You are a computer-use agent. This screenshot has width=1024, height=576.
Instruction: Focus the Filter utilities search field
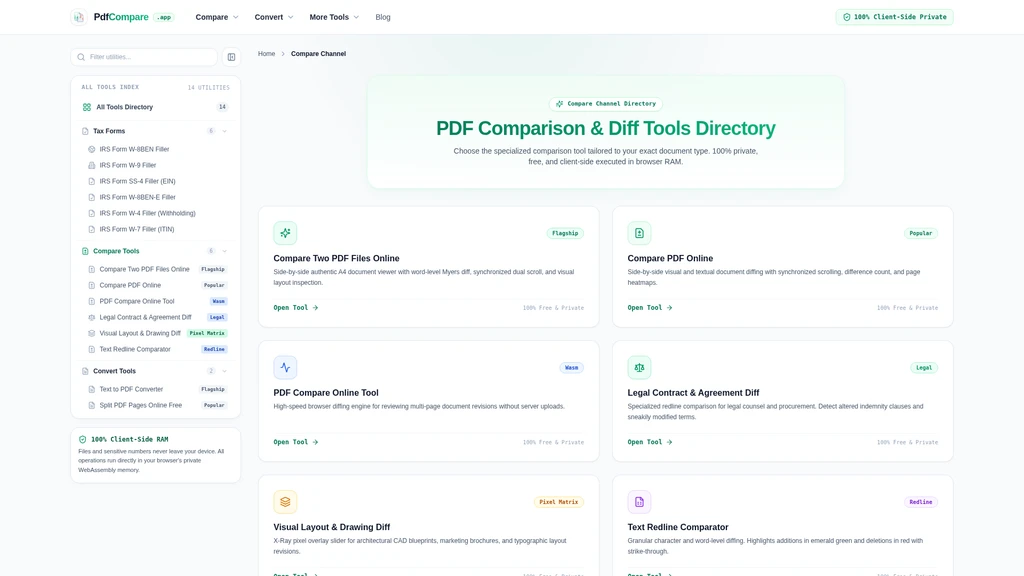tap(144, 57)
